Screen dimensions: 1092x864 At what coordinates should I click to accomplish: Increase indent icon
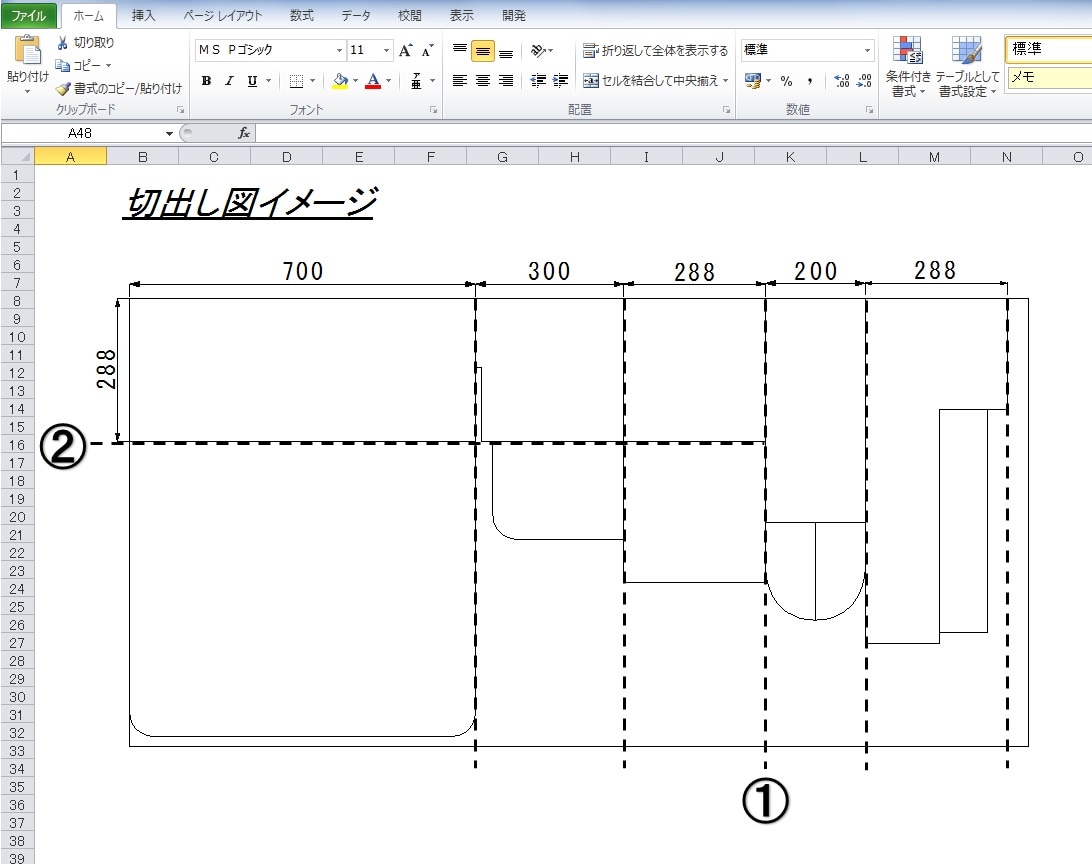(x=561, y=81)
